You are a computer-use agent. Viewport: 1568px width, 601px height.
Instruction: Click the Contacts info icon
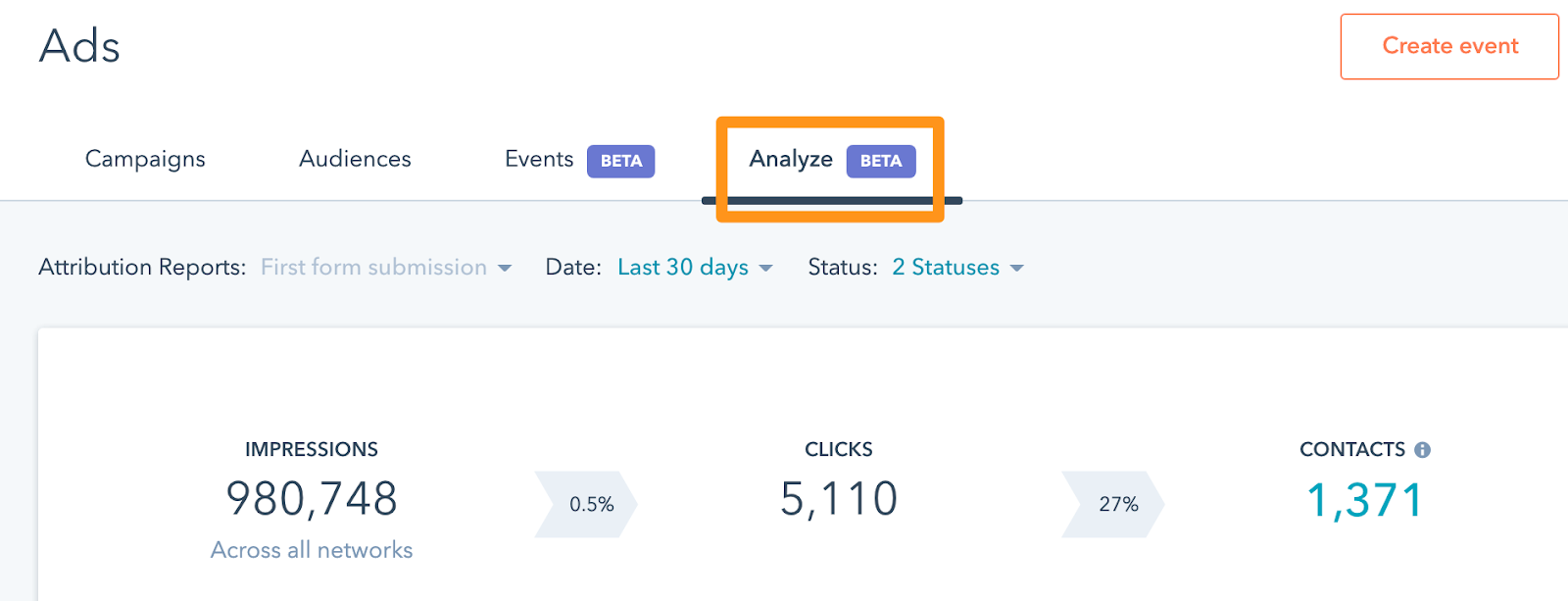pyautogui.click(x=1422, y=450)
